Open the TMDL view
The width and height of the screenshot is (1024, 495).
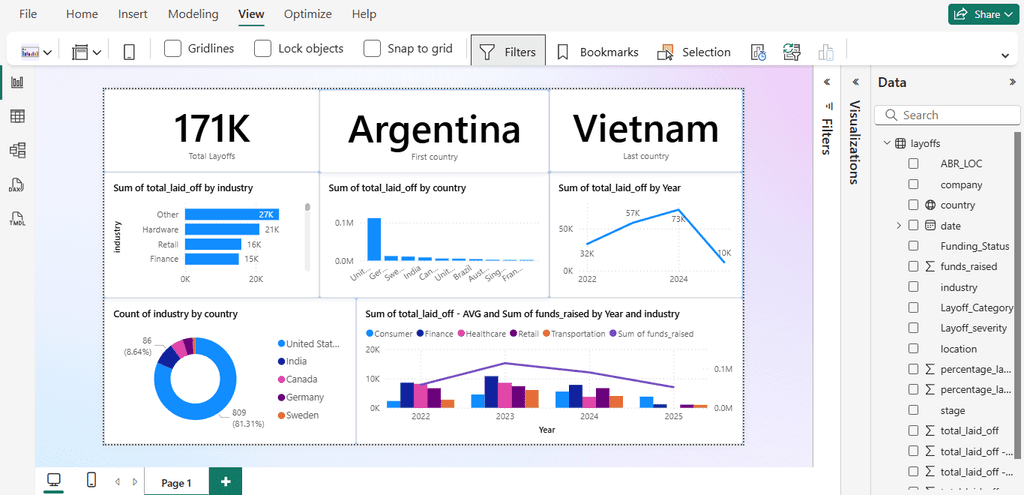click(x=18, y=219)
